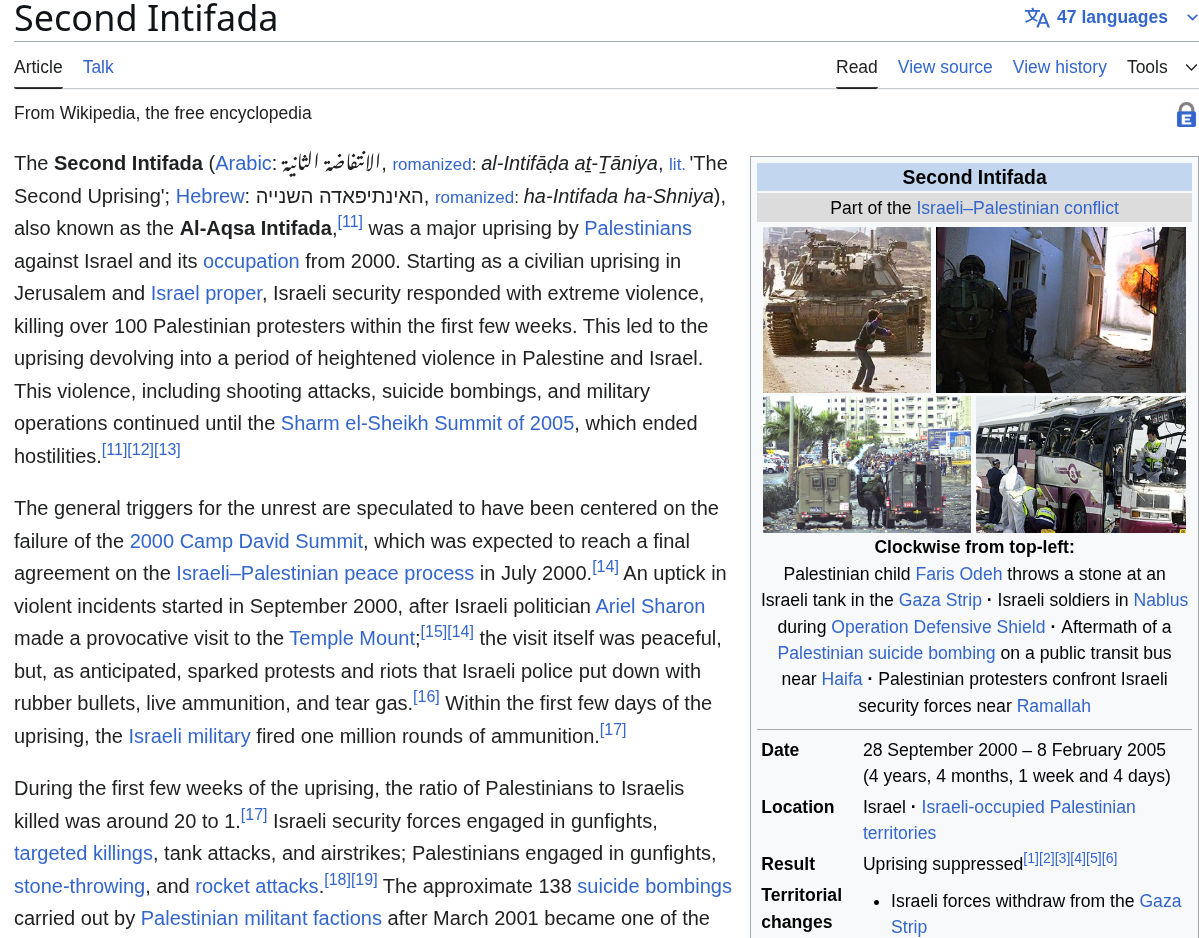The height and width of the screenshot is (938, 1199).
Task: Open the View history tab
Action: [x=1059, y=67]
